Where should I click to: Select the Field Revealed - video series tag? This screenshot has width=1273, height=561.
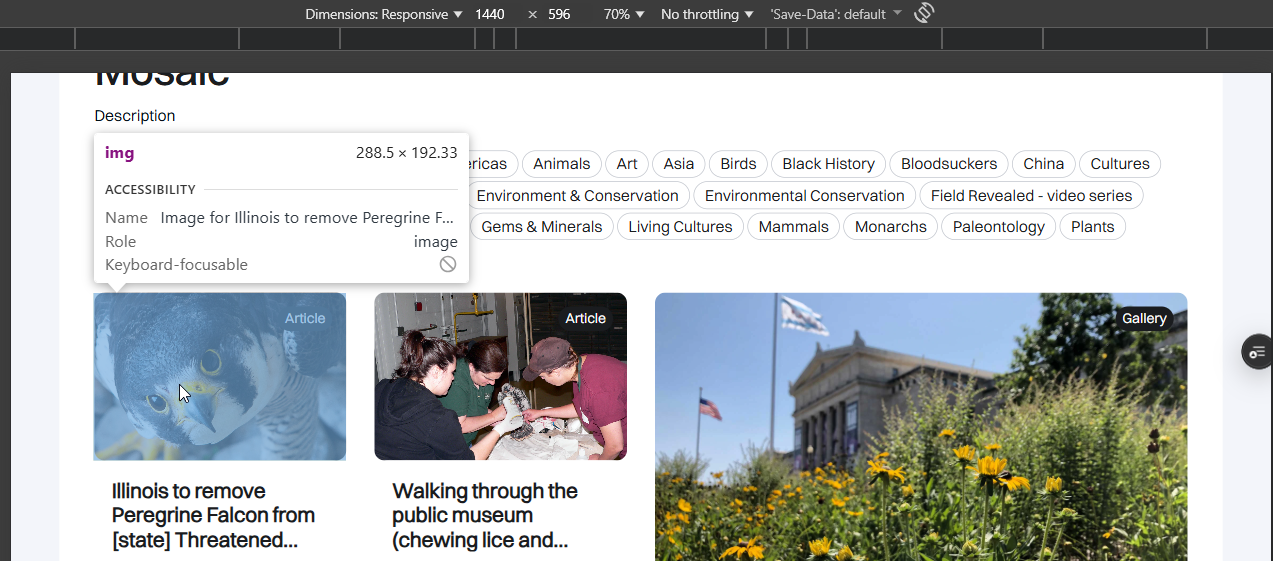click(x=1031, y=196)
